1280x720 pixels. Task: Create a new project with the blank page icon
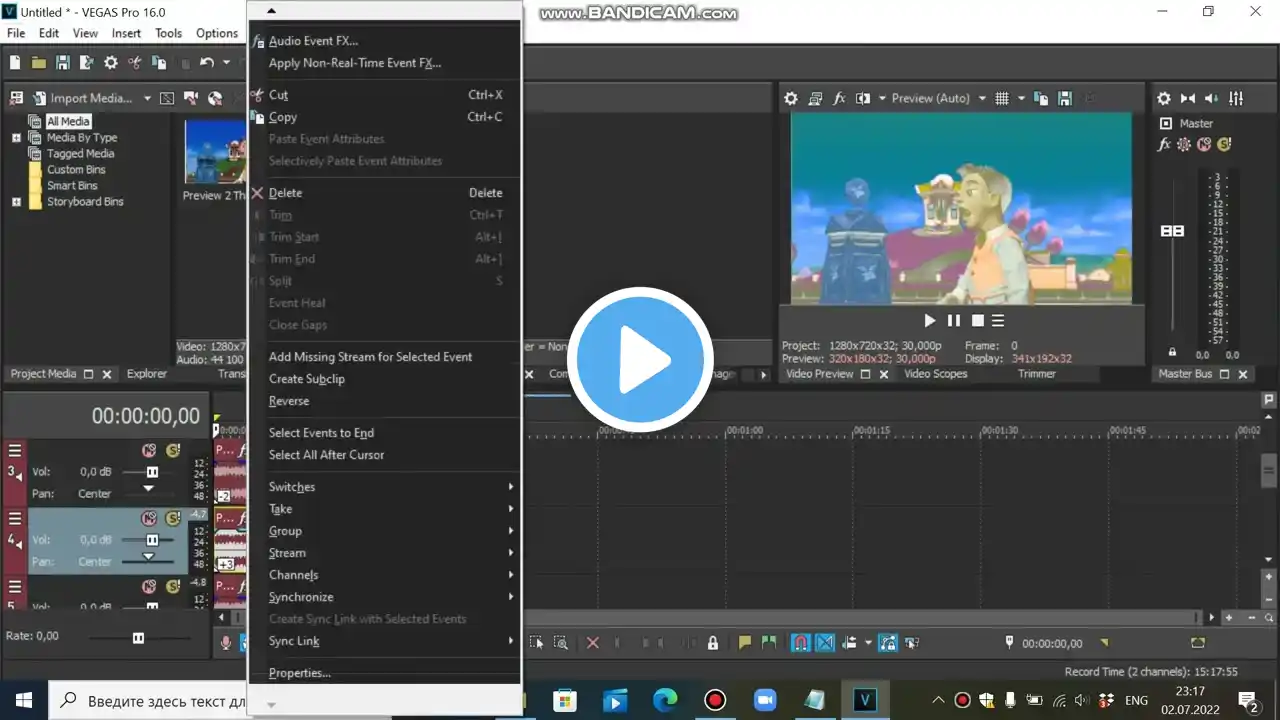15,62
